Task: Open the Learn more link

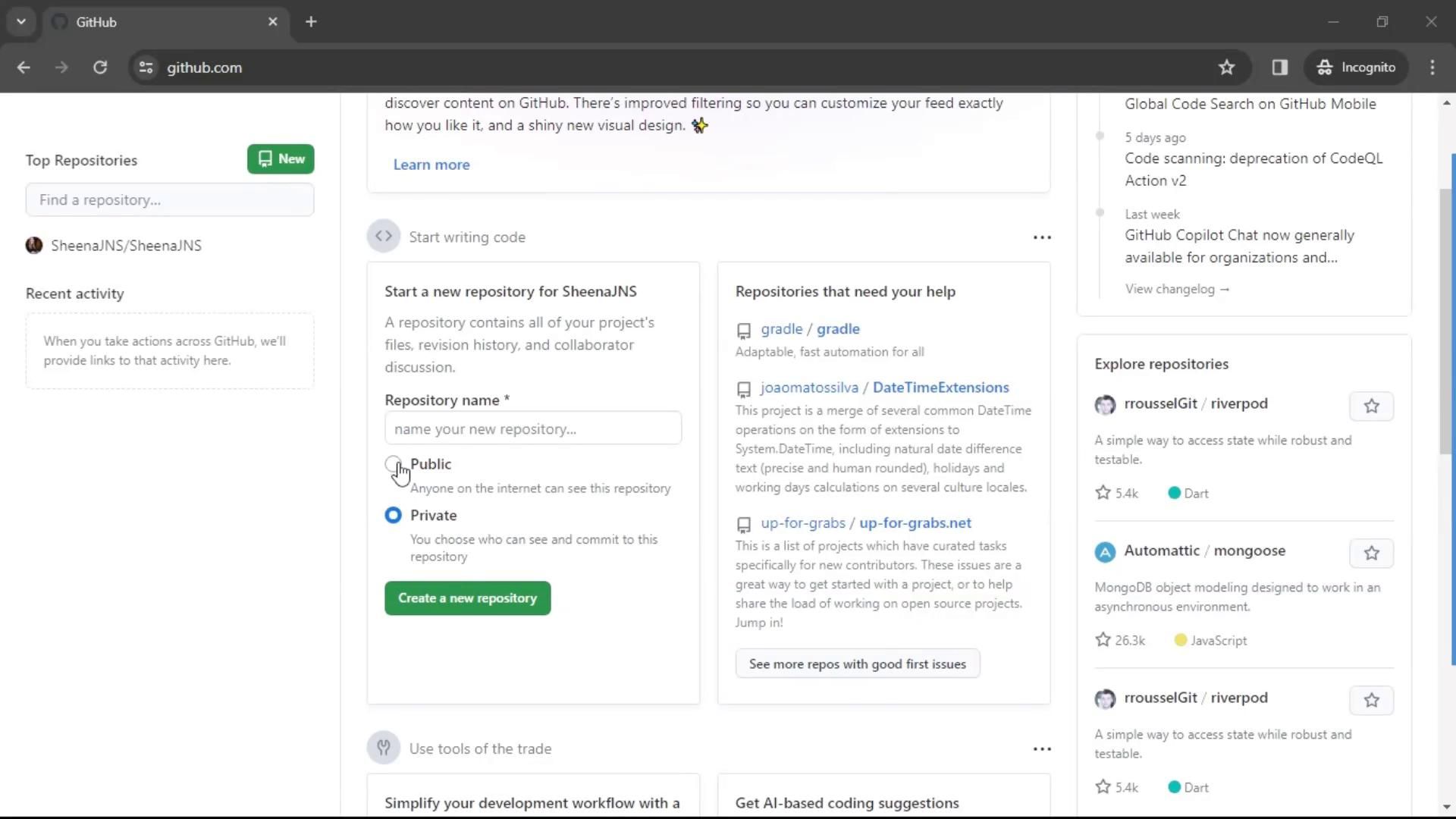Action: tap(431, 165)
